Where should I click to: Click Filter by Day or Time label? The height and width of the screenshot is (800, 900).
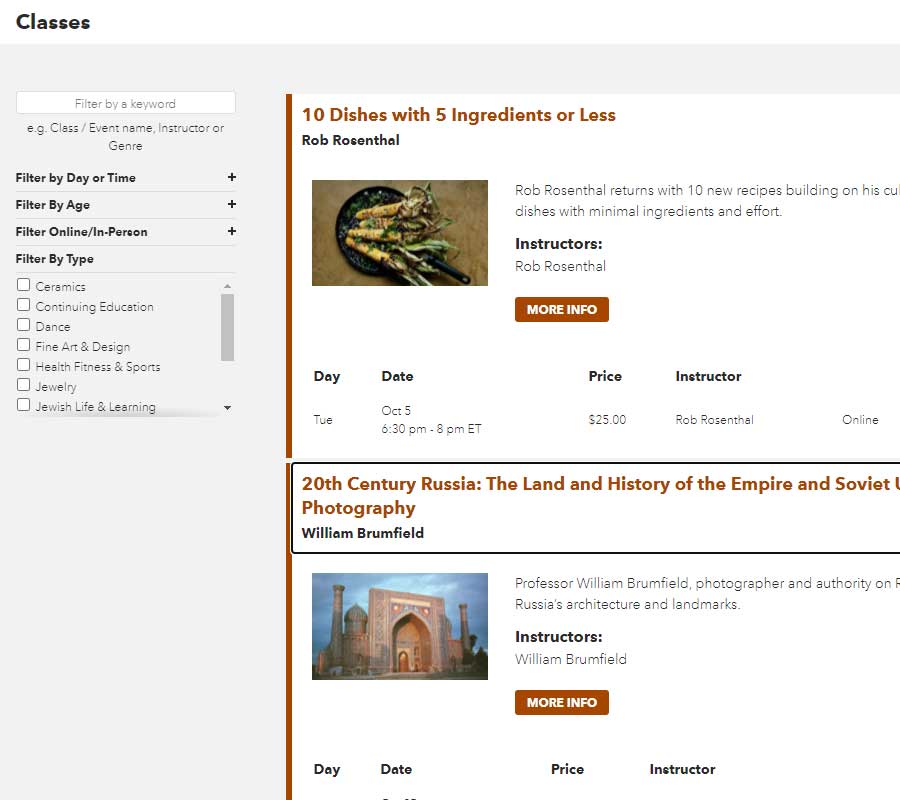coord(76,178)
